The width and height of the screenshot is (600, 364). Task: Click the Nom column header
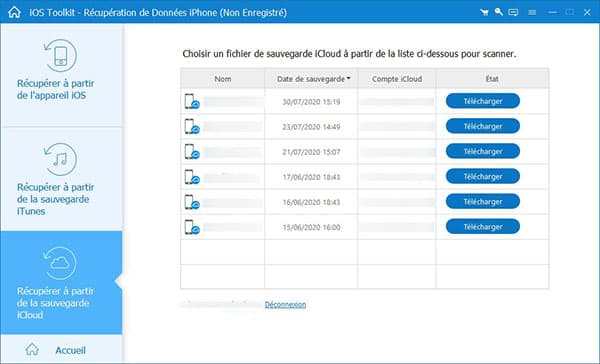tap(223, 79)
